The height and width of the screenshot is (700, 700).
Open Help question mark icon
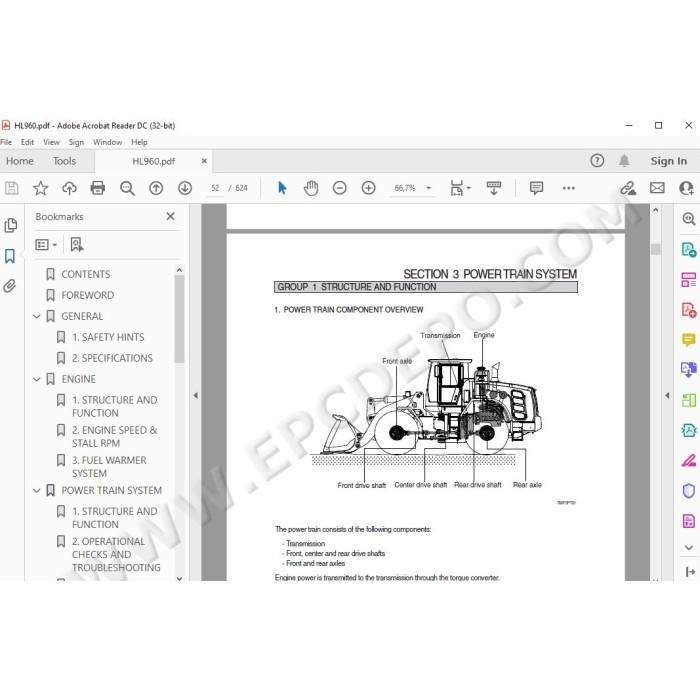597,161
